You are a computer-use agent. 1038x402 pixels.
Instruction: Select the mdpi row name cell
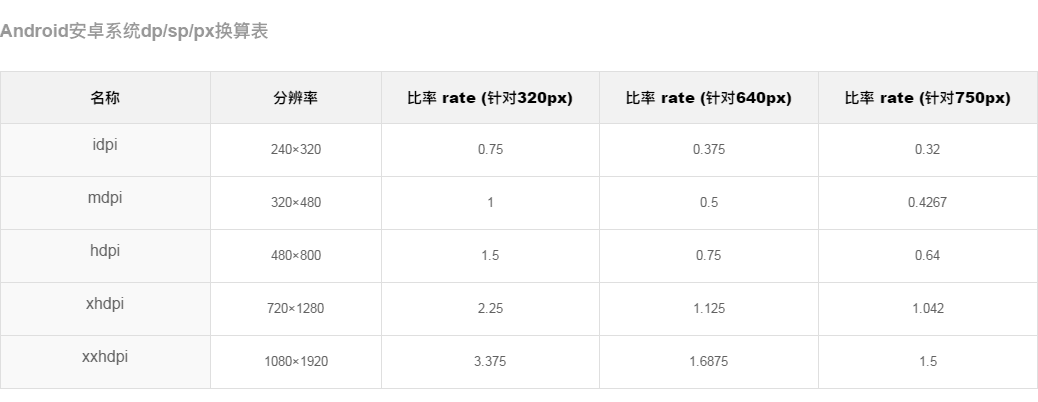point(105,203)
